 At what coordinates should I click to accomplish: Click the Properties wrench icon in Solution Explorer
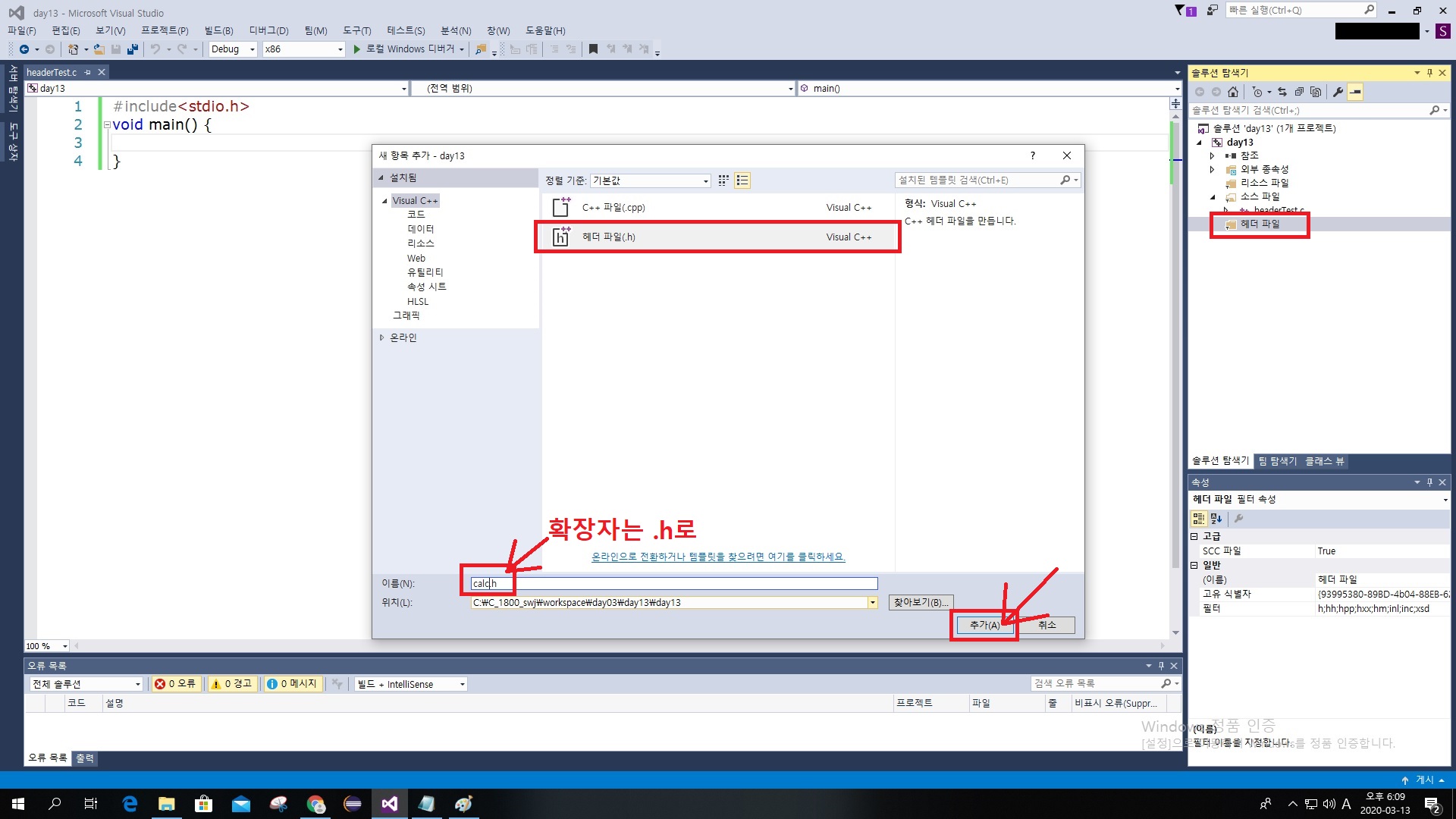(x=1338, y=92)
